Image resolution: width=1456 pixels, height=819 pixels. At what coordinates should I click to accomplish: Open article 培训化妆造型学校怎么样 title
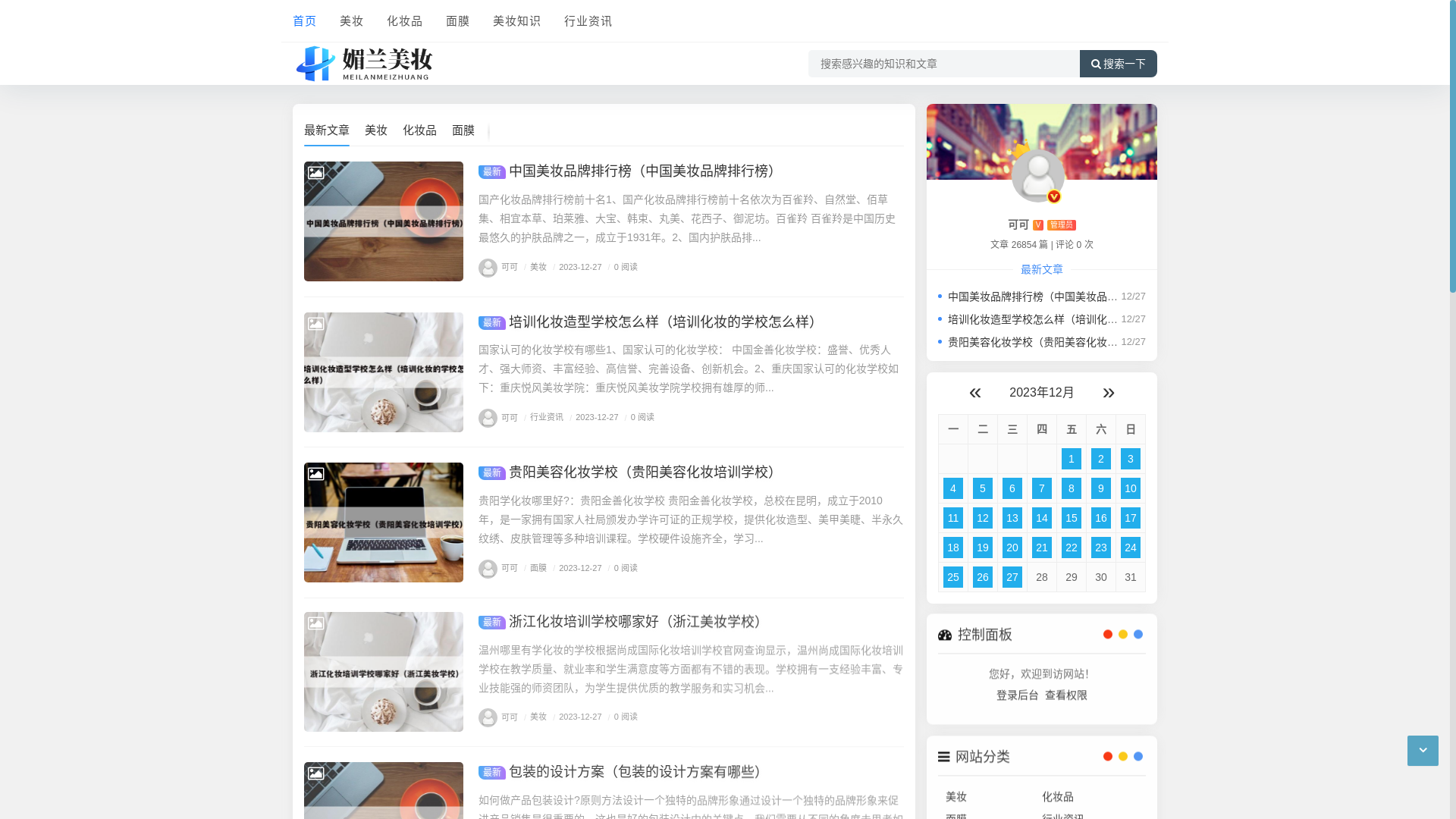[x=666, y=322]
